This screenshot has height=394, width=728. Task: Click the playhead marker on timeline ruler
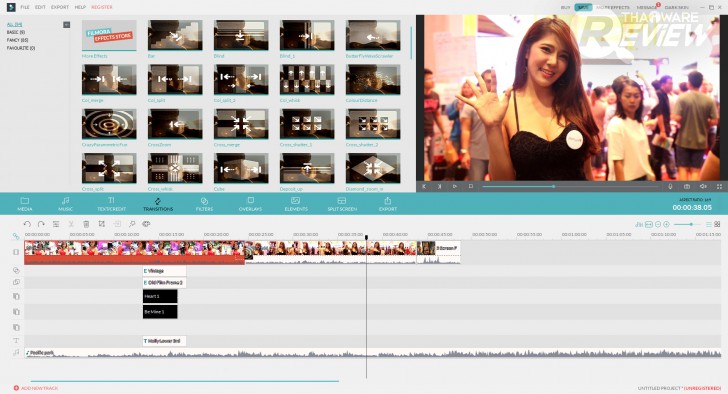(x=366, y=237)
